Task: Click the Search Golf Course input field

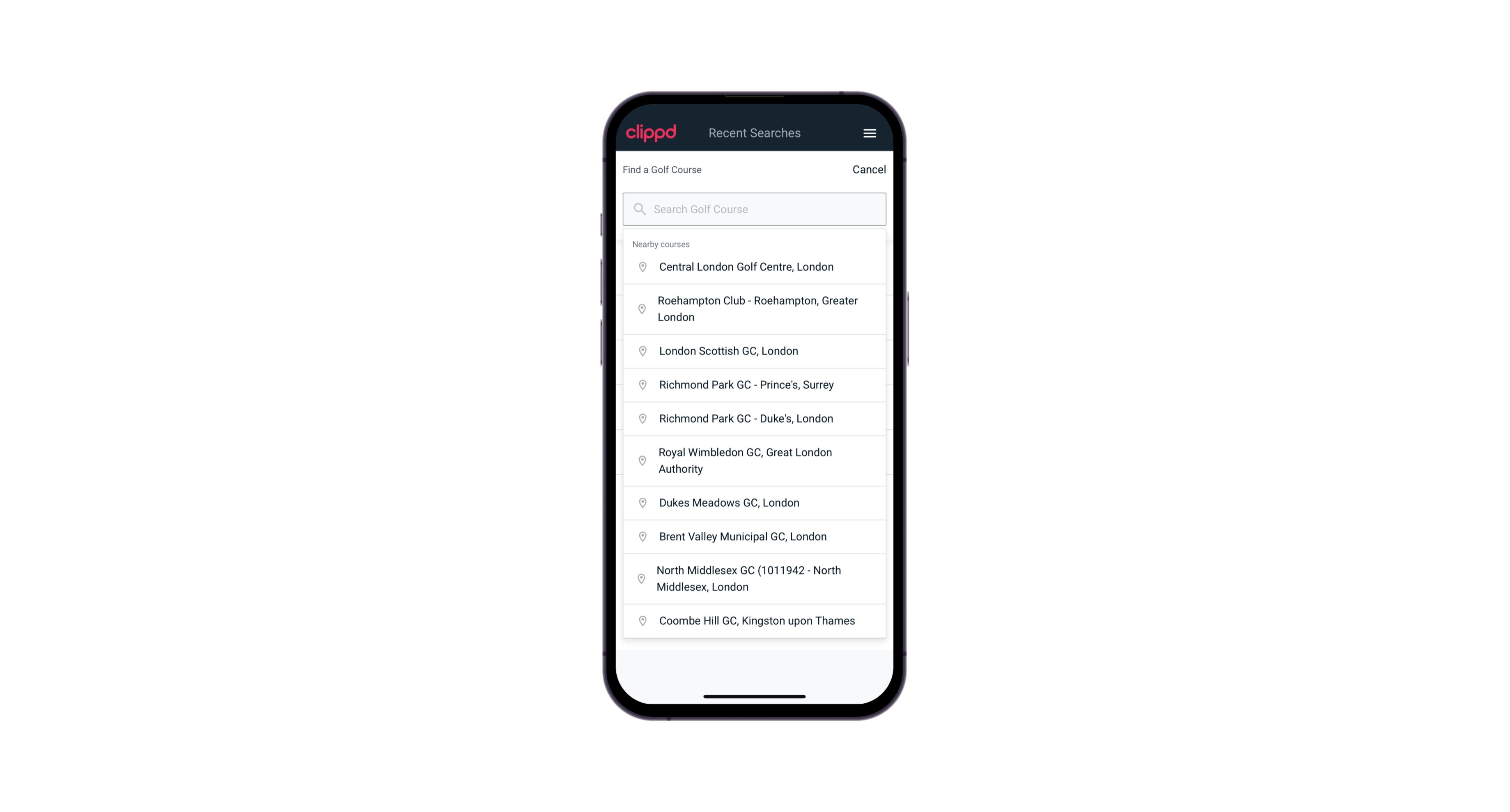Action: (x=754, y=208)
